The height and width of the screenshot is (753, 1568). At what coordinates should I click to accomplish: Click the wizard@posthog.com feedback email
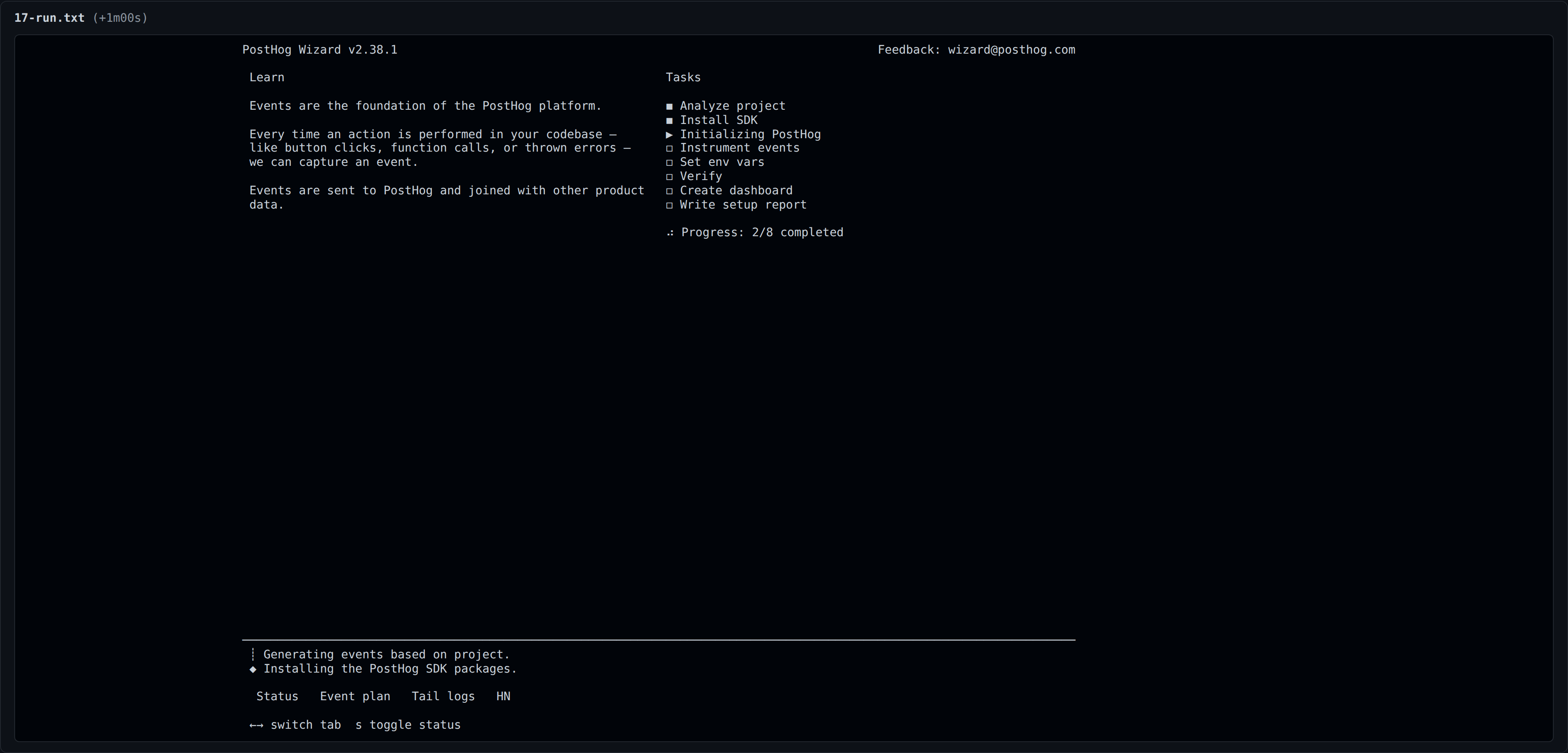pyautogui.click(x=1011, y=50)
